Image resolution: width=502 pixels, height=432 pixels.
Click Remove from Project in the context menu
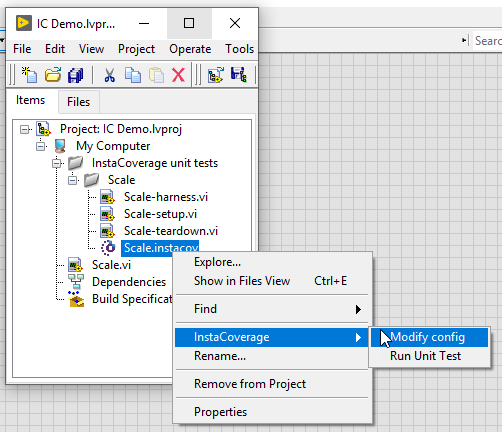pos(250,384)
